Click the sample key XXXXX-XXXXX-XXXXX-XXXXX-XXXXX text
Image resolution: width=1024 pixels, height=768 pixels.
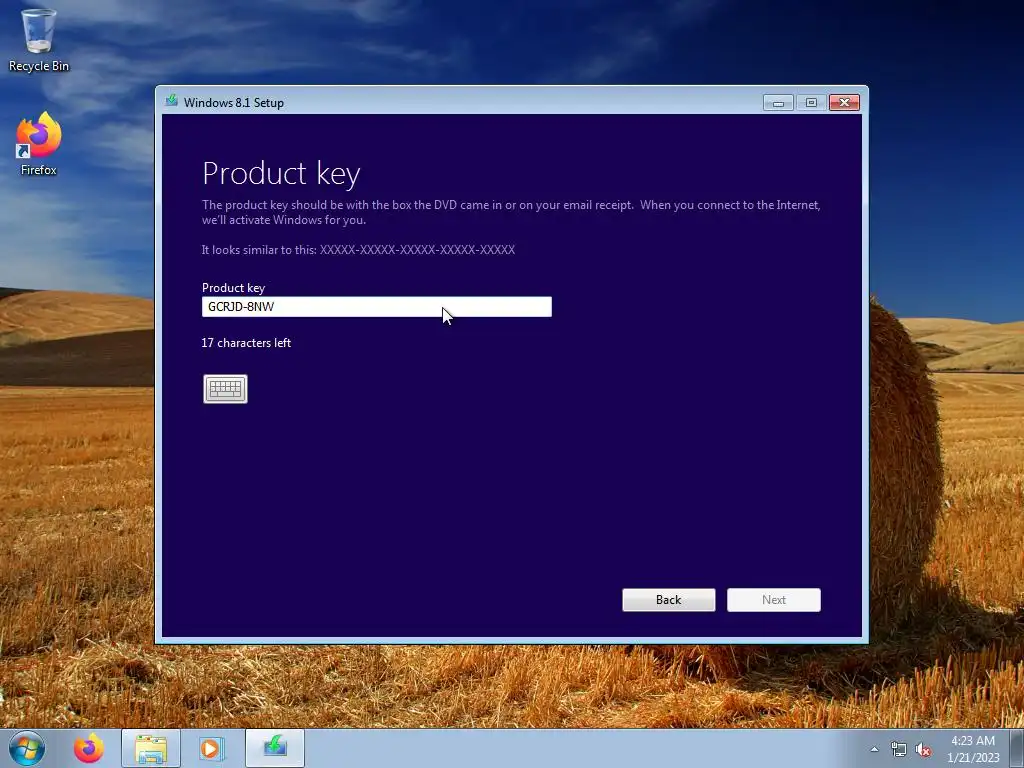point(417,249)
